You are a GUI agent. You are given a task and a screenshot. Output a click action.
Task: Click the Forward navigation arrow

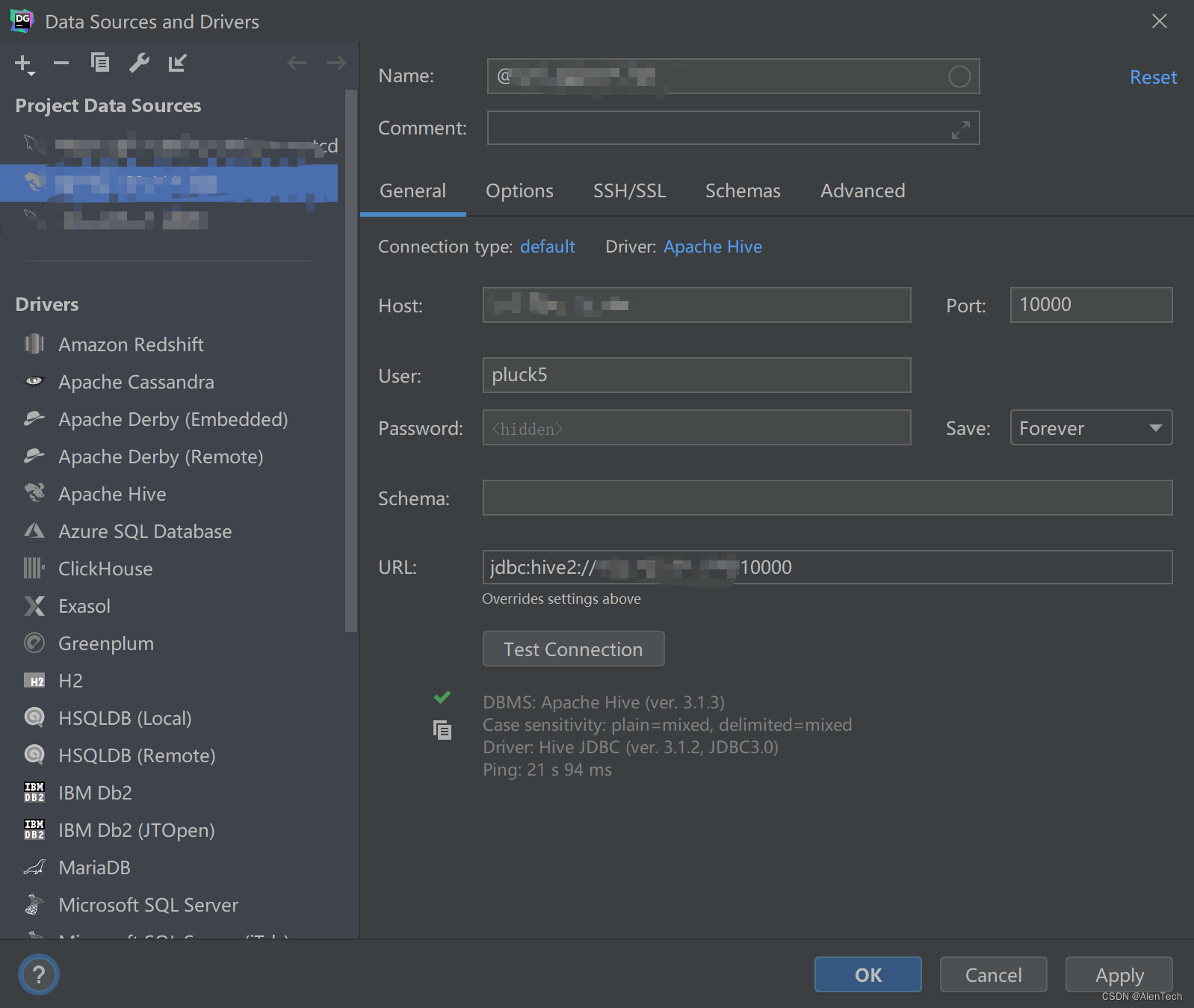point(337,63)
